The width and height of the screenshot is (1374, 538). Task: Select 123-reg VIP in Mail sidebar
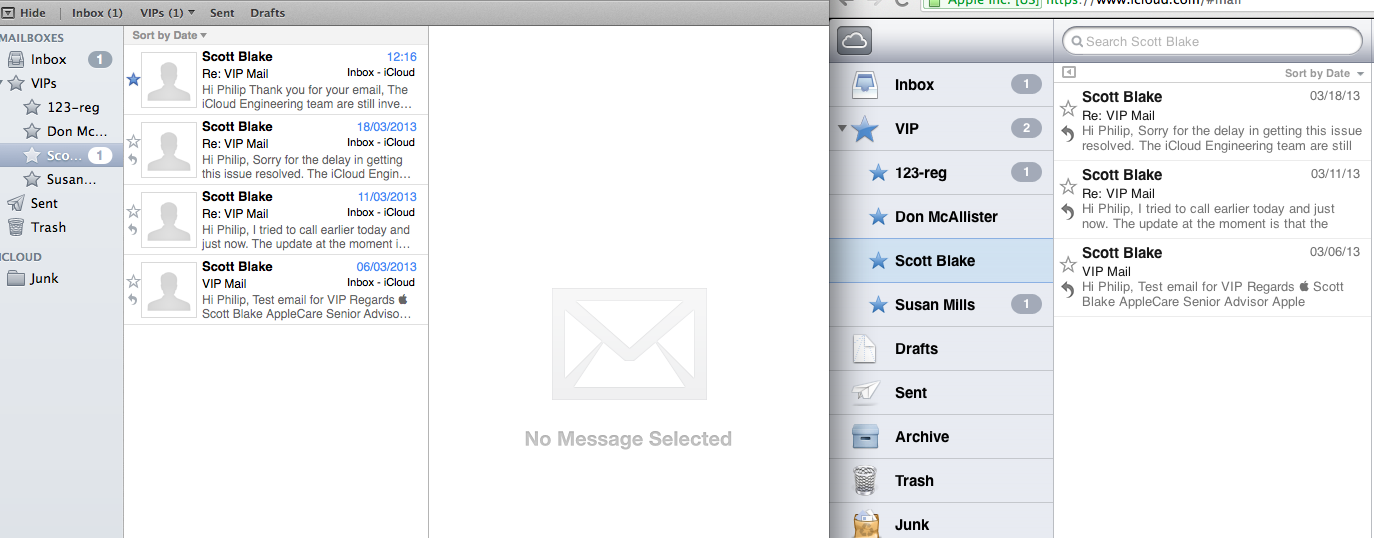click(x=61, y=107)
